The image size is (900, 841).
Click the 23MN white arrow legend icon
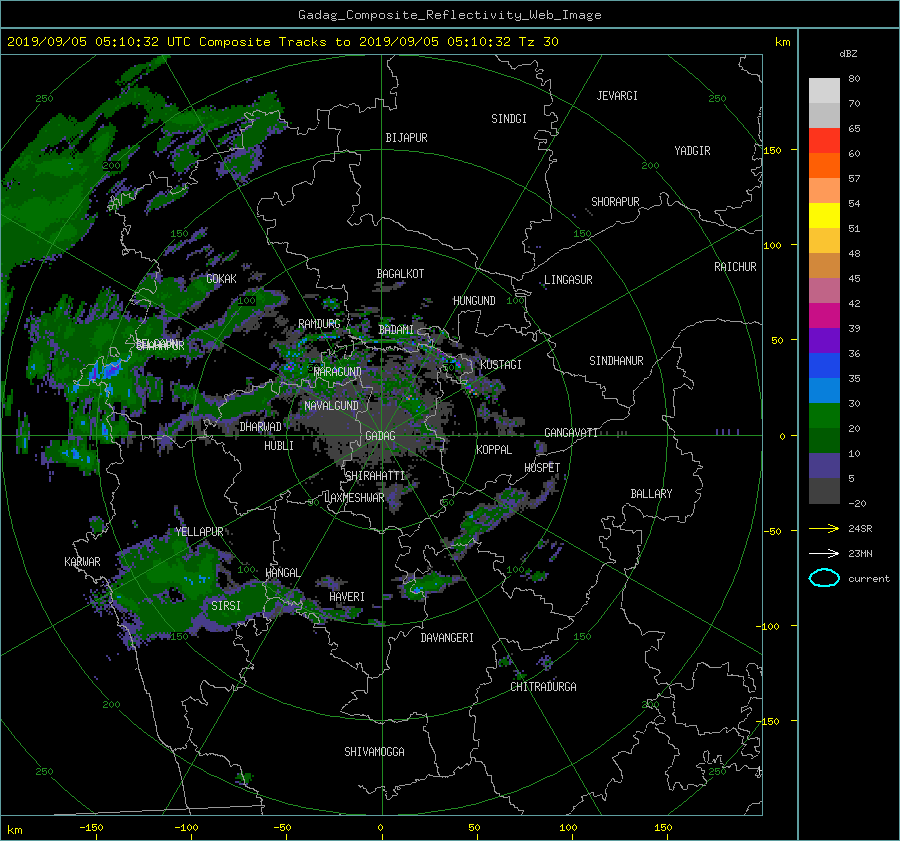click(824, 553)
